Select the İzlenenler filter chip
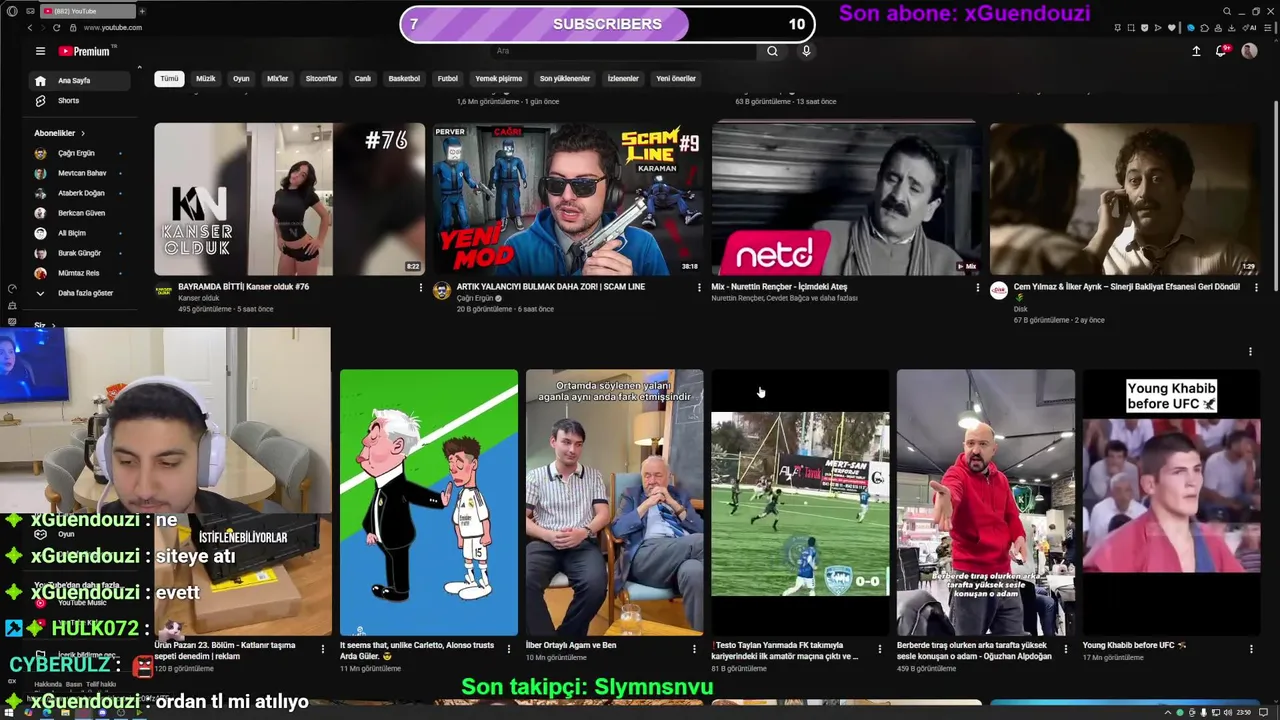The image size is (1280, 720). [x=623, y=78]
